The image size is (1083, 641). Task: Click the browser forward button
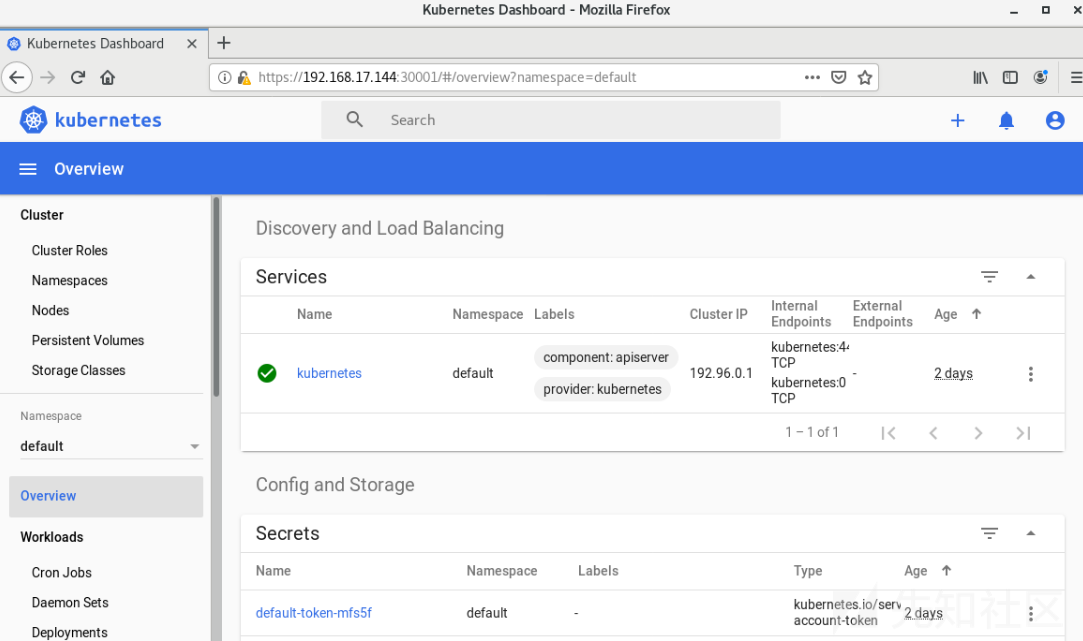48,77
